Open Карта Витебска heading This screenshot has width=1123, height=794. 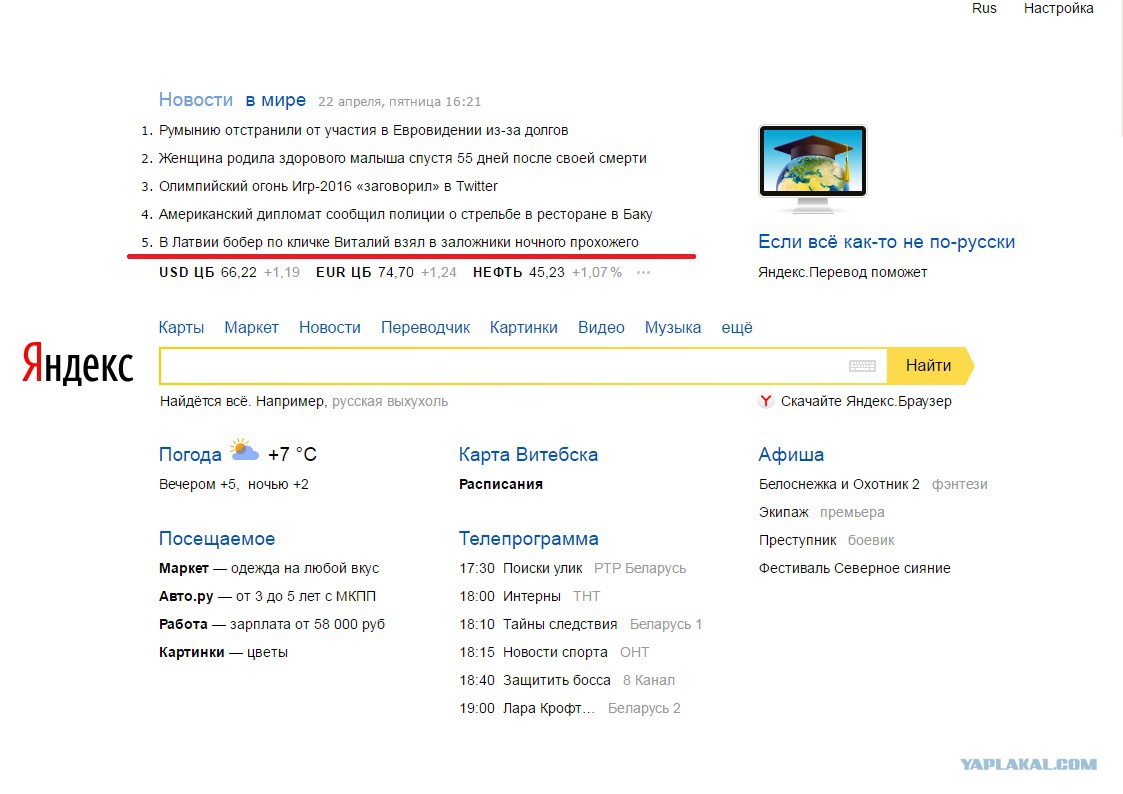528,455
